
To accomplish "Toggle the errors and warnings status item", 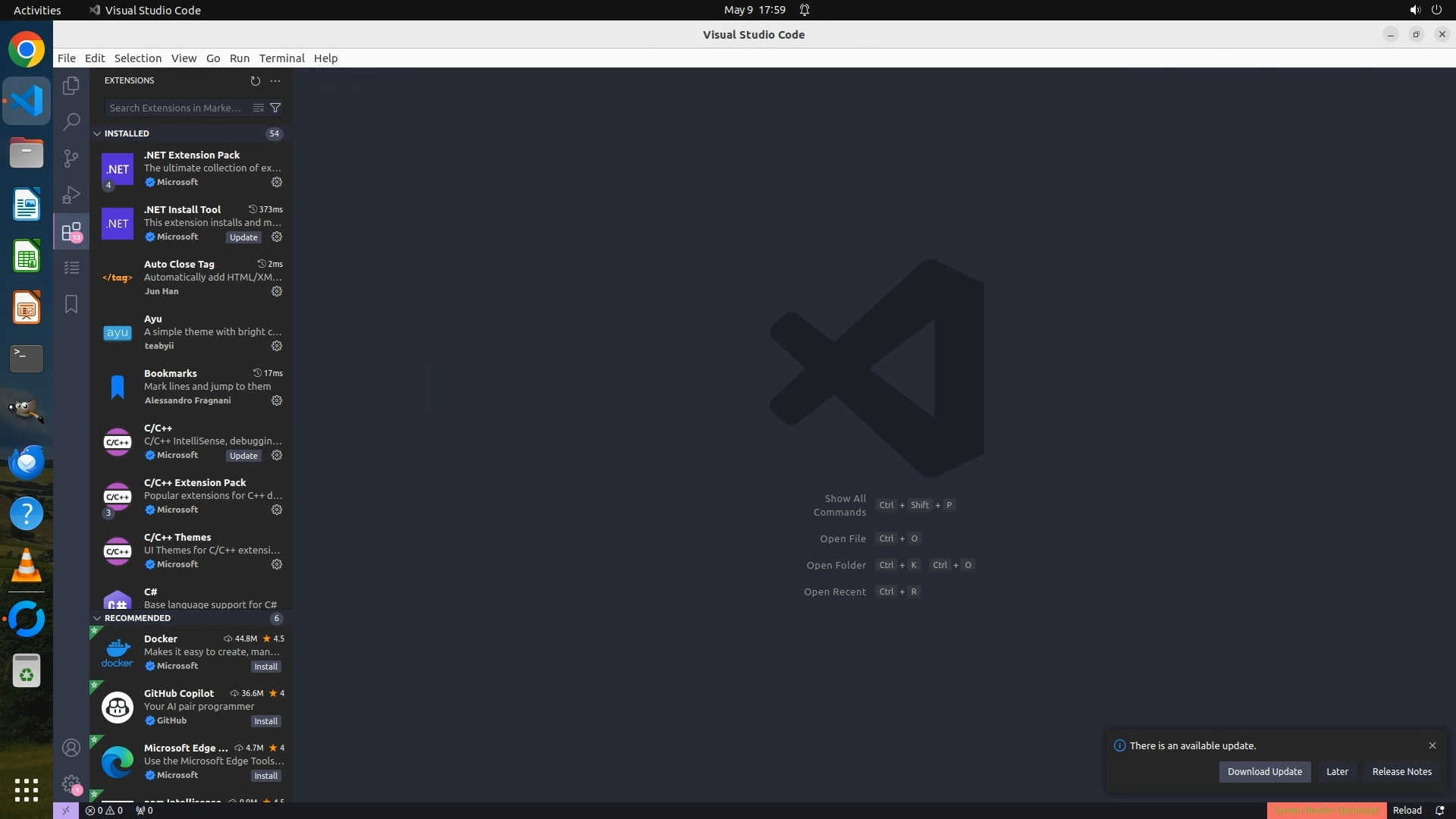I will (104, 810).
